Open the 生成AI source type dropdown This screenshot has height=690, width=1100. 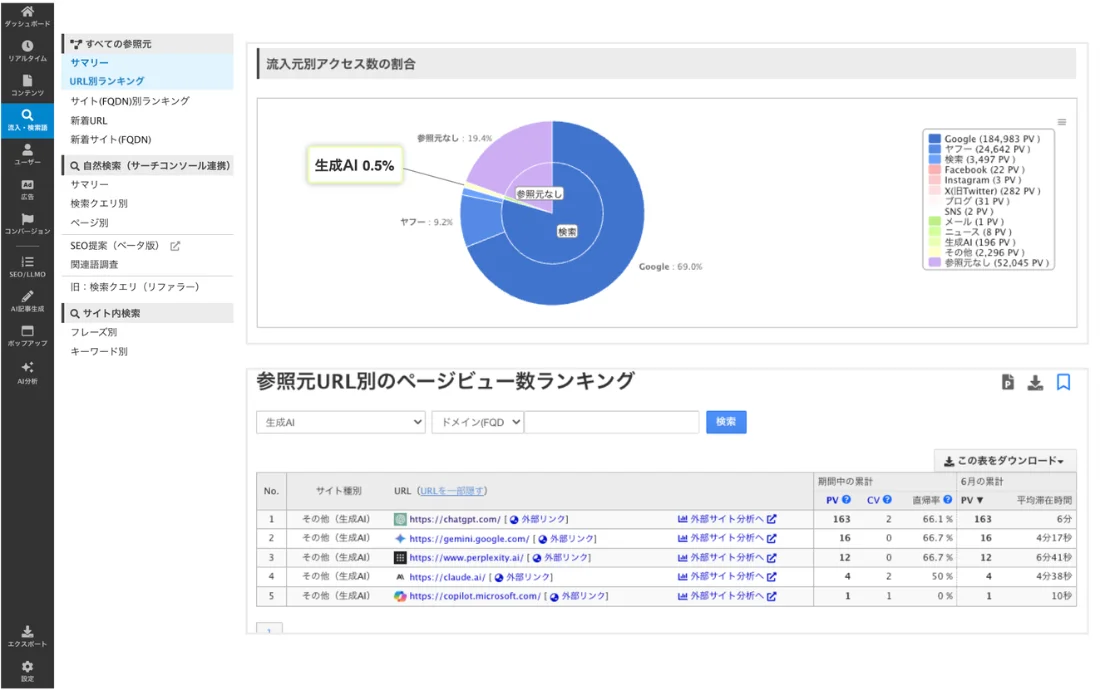[340, 422]
